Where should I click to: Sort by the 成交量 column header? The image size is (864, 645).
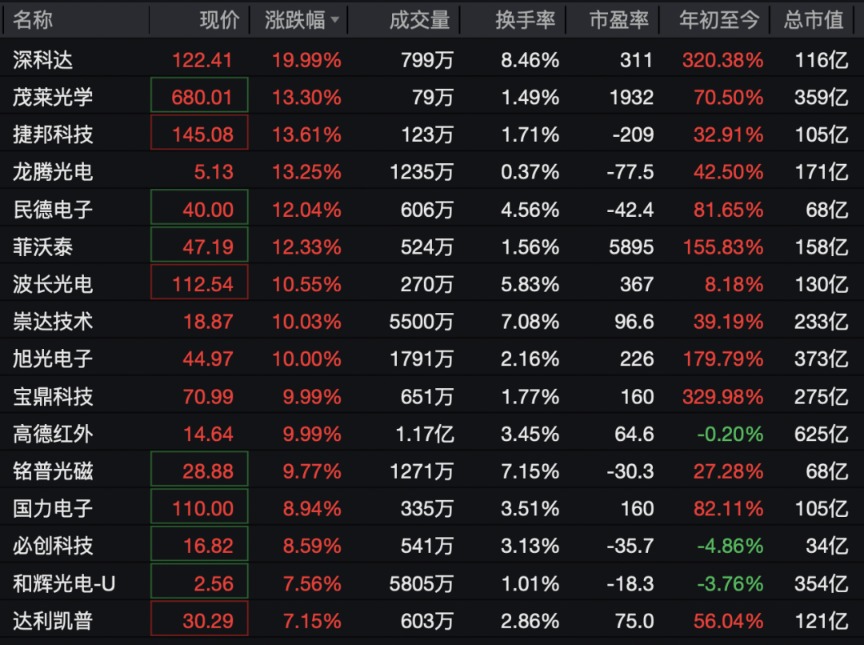[x=420, y=20]
